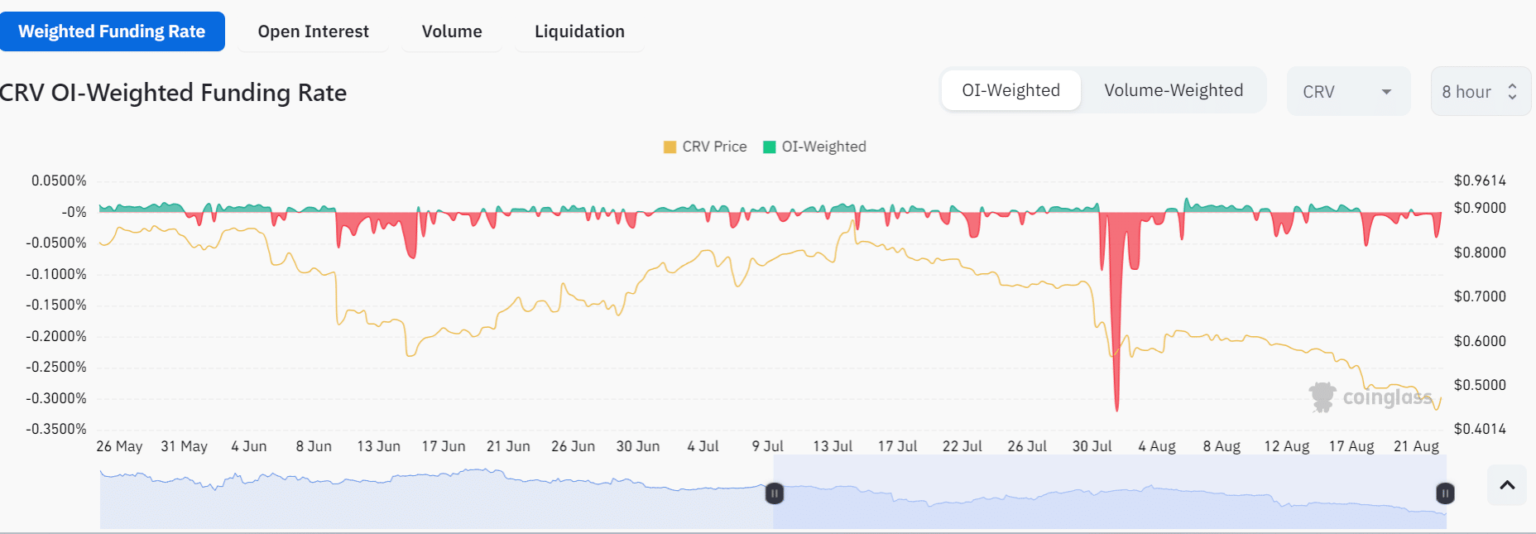Go to the Liquidation tab
1536x534 pixels.
[579, 32]
